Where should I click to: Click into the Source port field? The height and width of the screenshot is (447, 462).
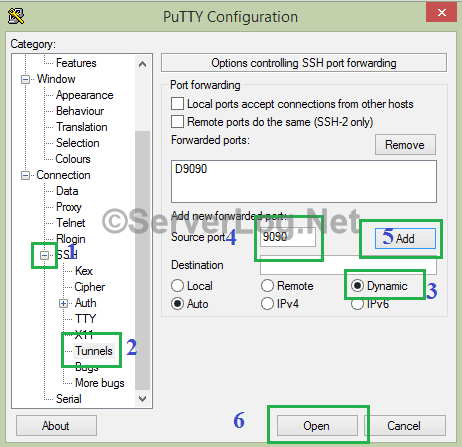pos(288,237)
